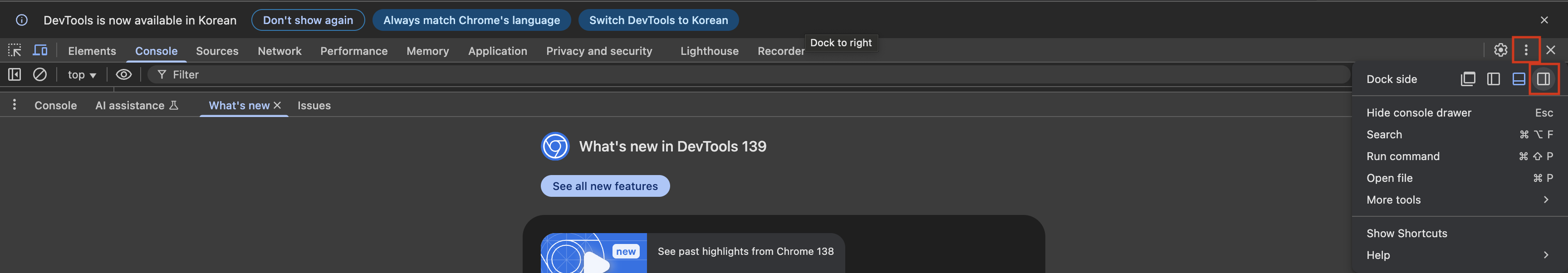Open the top JavaScript context dropdown
This screenshot has height=273, width=1568.
82,75
